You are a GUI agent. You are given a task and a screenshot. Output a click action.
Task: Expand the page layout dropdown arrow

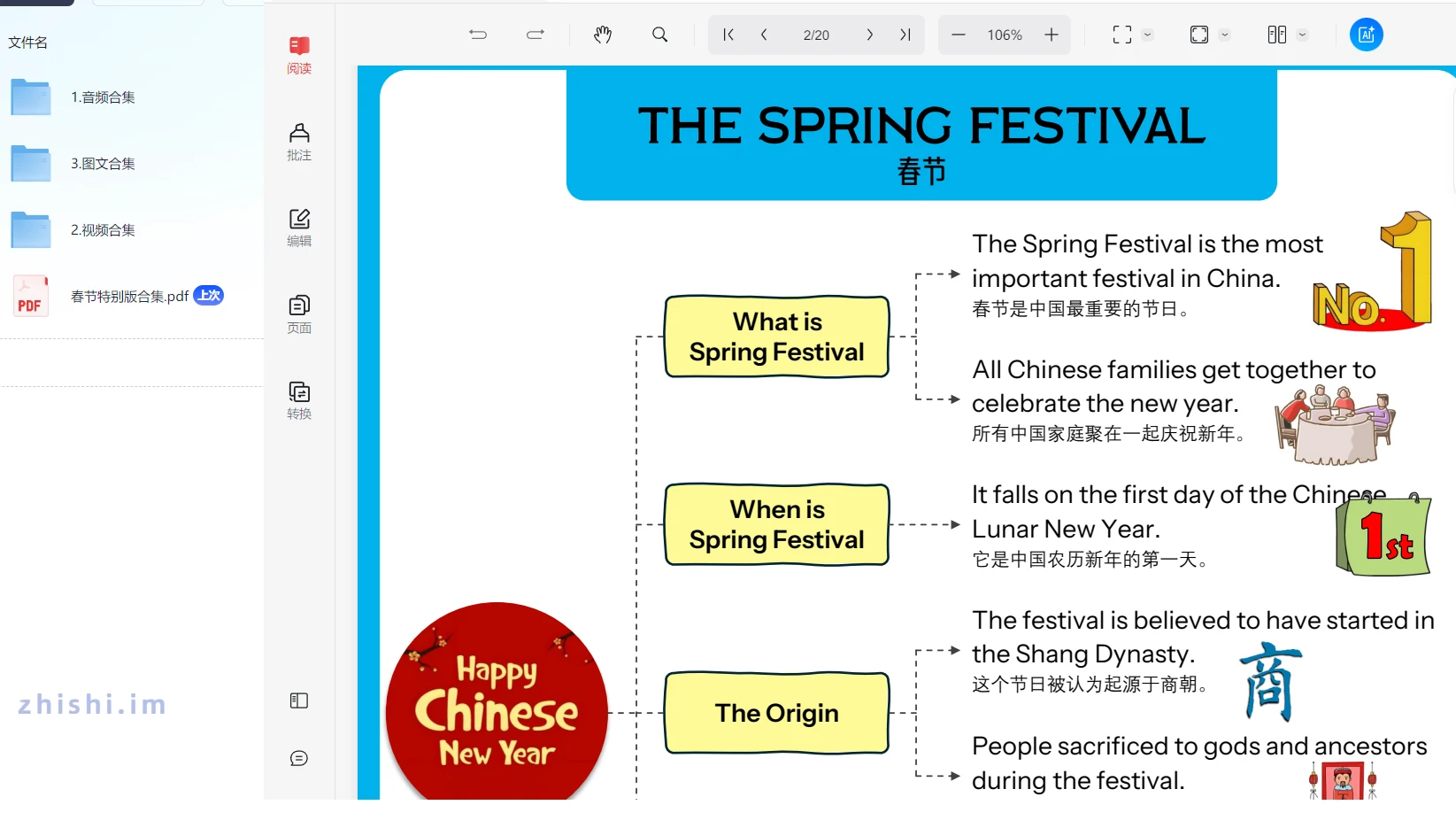pos(1302,35)
